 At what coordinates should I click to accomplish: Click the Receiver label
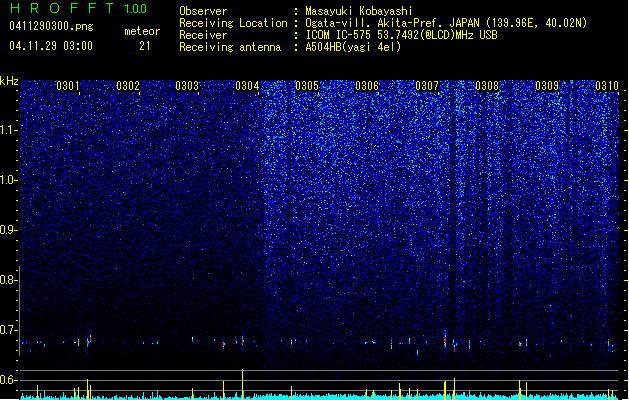coord(203,35)
